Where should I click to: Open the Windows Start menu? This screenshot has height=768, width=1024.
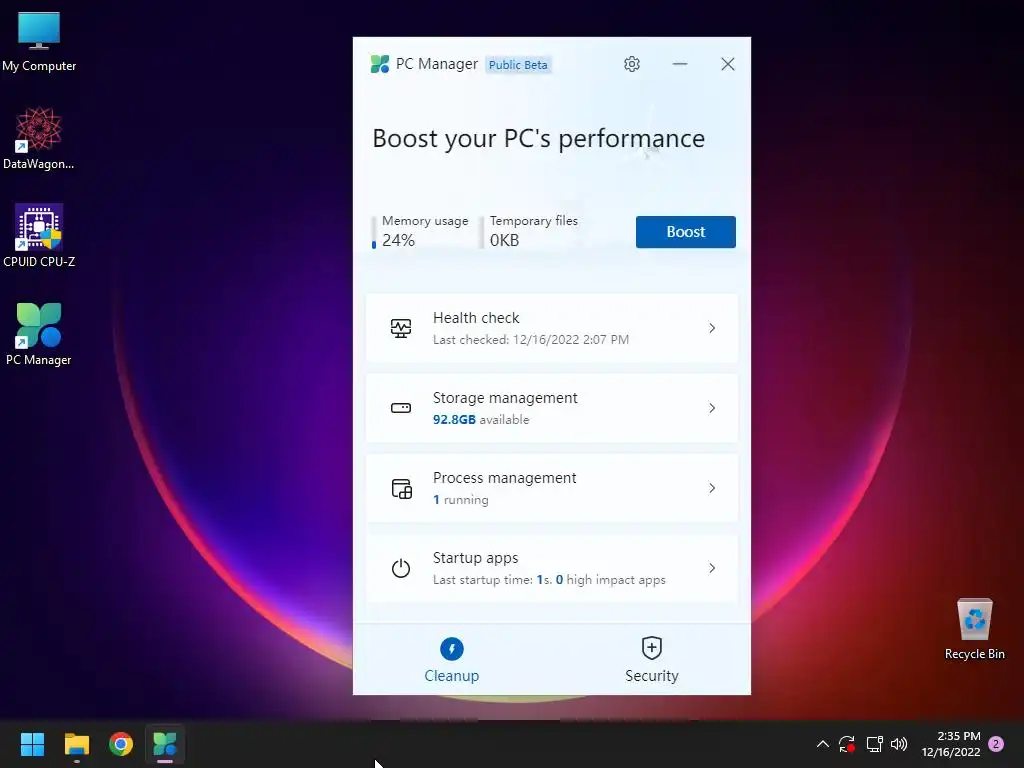pos(32,744)
